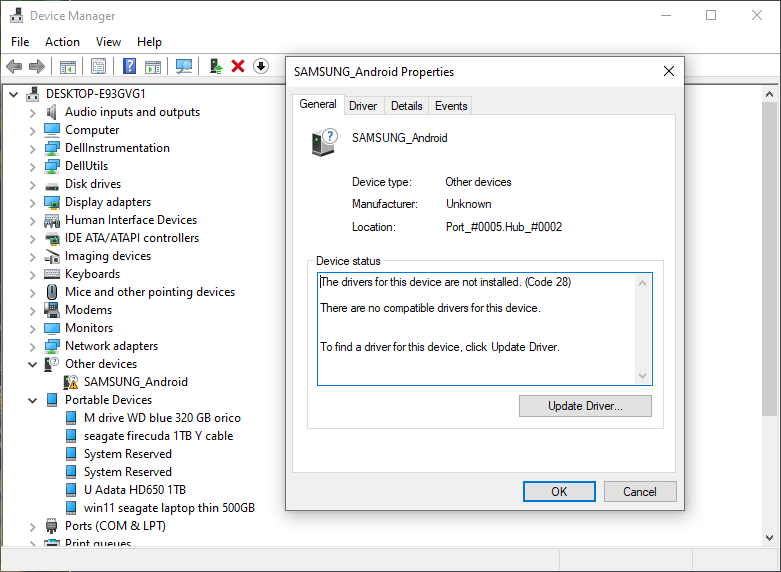Expand the DellInstrumentation category

click(32, 149)
